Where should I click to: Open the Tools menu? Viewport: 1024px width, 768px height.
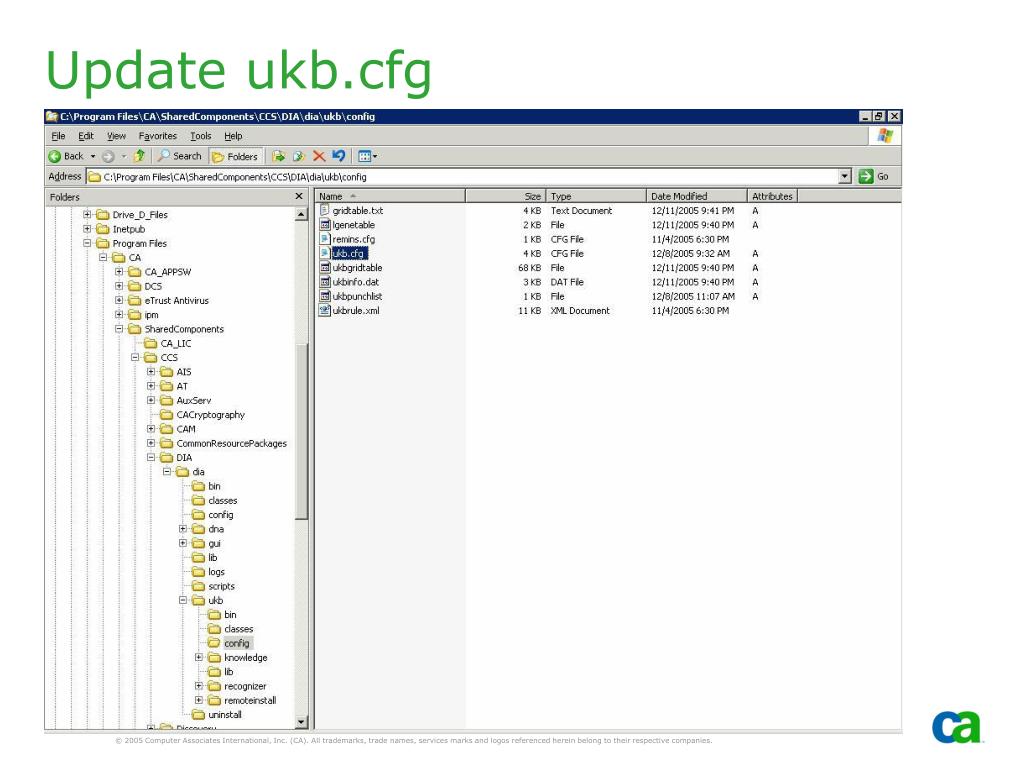[x=200, y=136]
